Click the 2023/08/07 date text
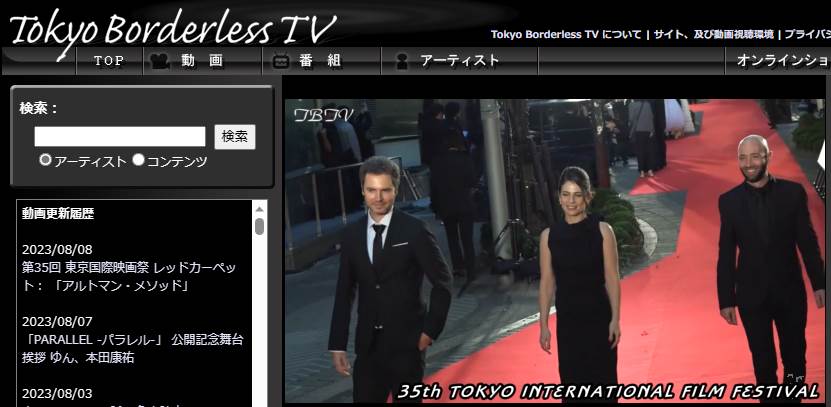Image resolution: width=831 pixels, height=407 pixels. coord(57,322)
